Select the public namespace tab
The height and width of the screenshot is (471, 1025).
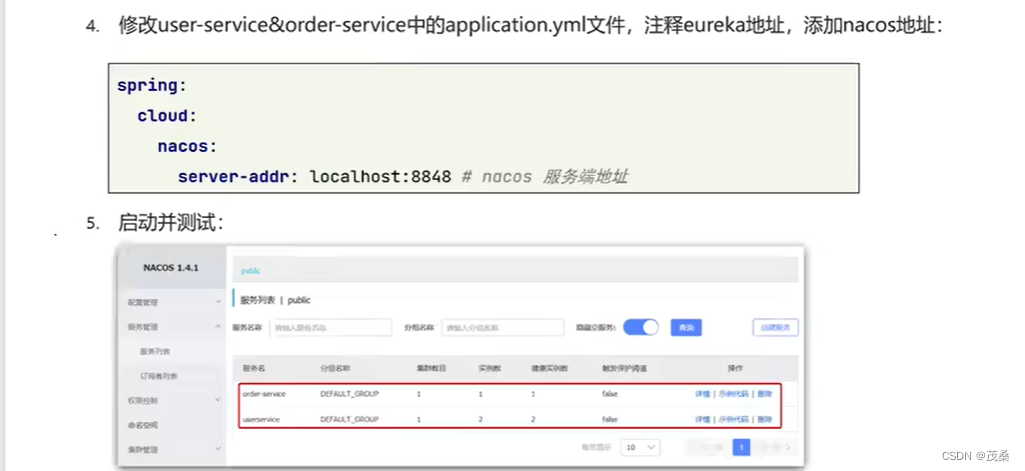250,270
